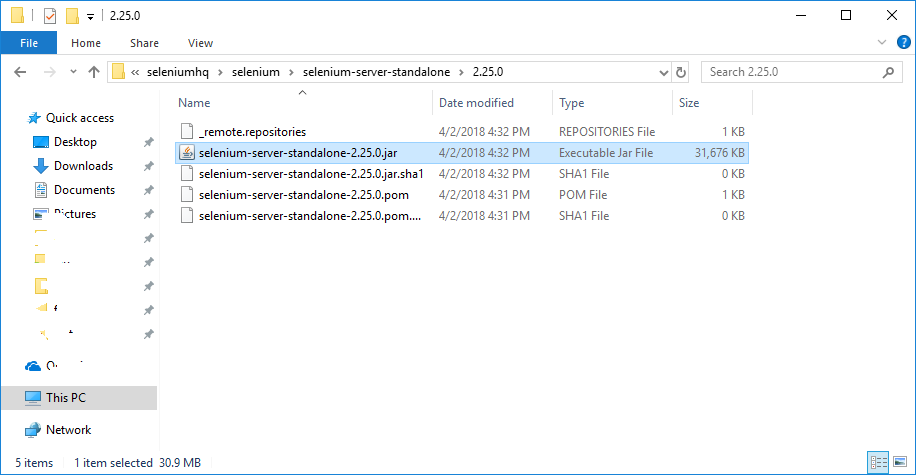Viewport: 916px width, 475px height.
Task: Switch to the Home ribbon tab
Action: pos(86,43)
